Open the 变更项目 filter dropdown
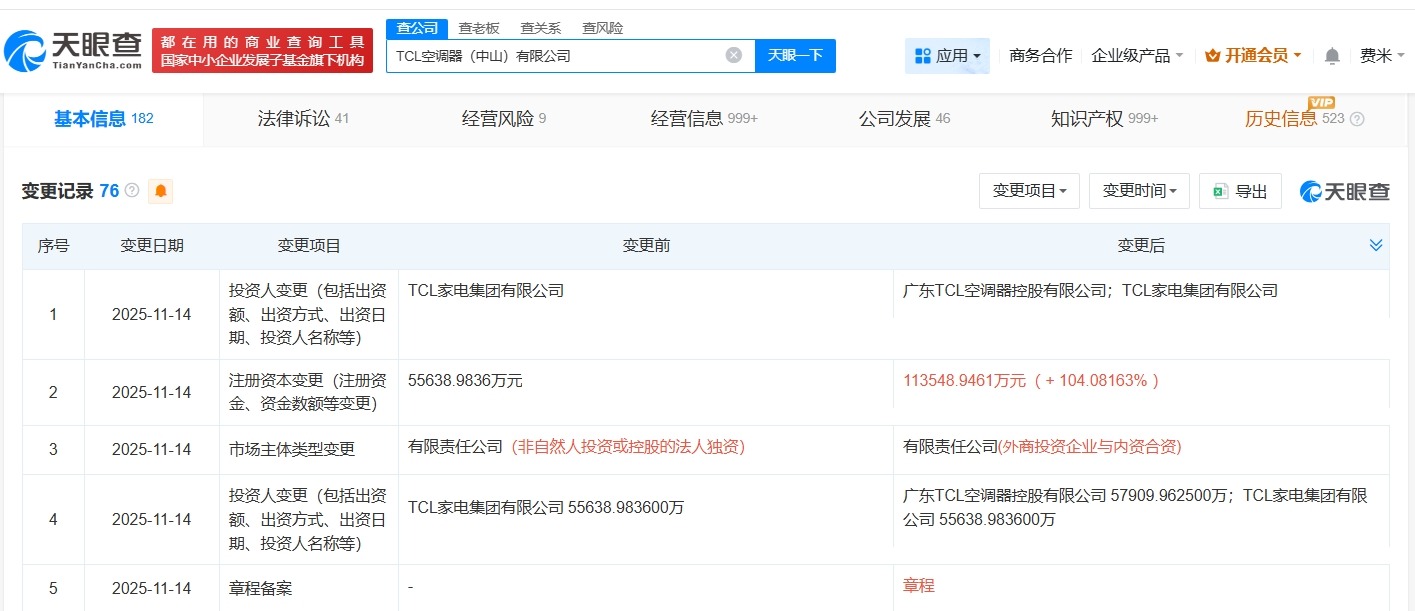 coord(1029,190)
